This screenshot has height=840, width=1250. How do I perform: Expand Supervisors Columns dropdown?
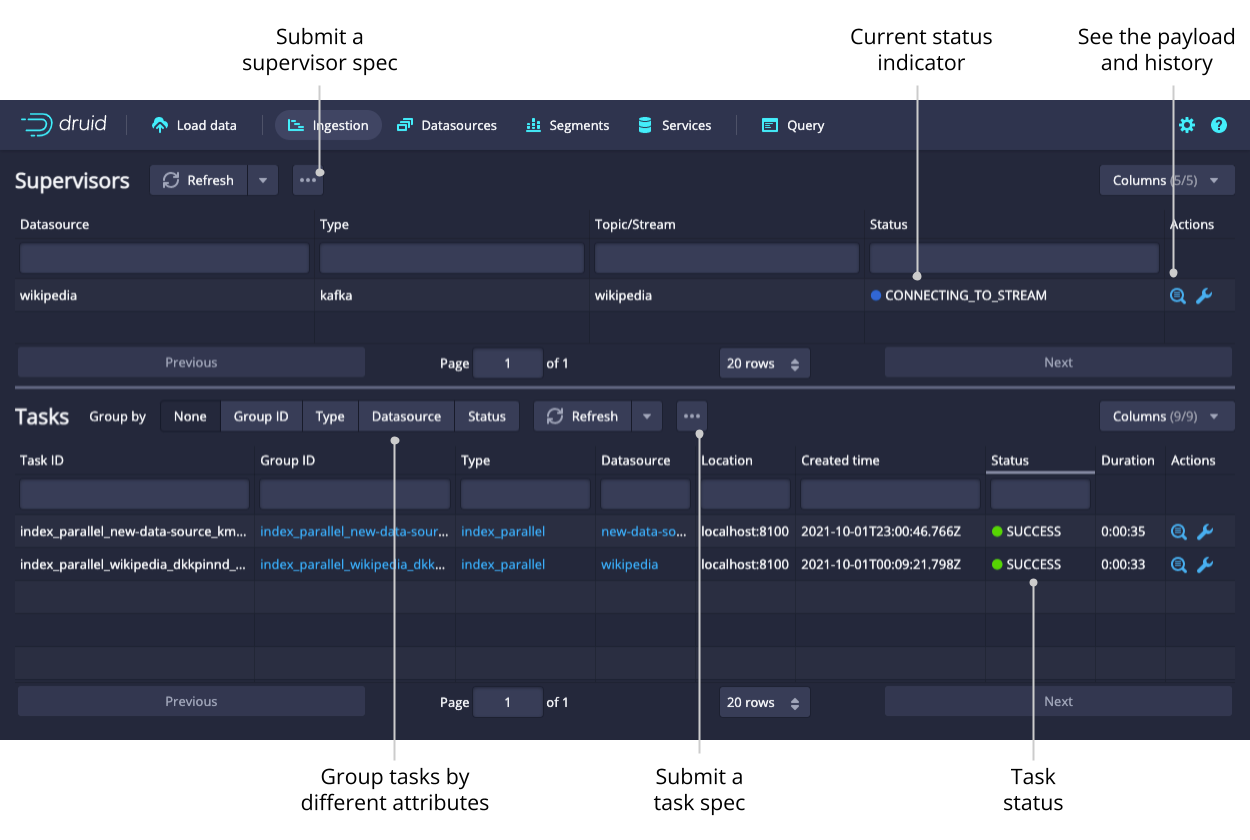tap(1167, 180)
